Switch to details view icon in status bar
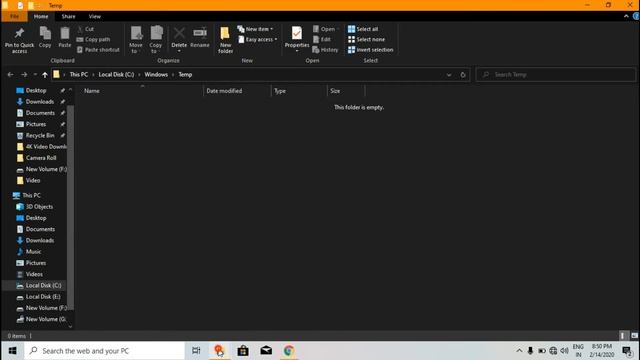This screenshot has height=360, width=640. pyautogui.click(x=622, y=336)
